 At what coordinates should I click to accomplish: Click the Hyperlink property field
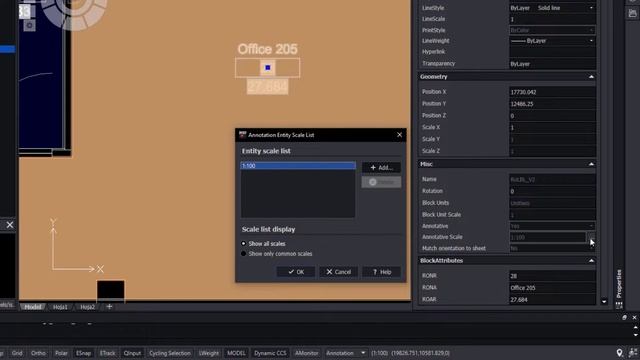pos(552,52)
